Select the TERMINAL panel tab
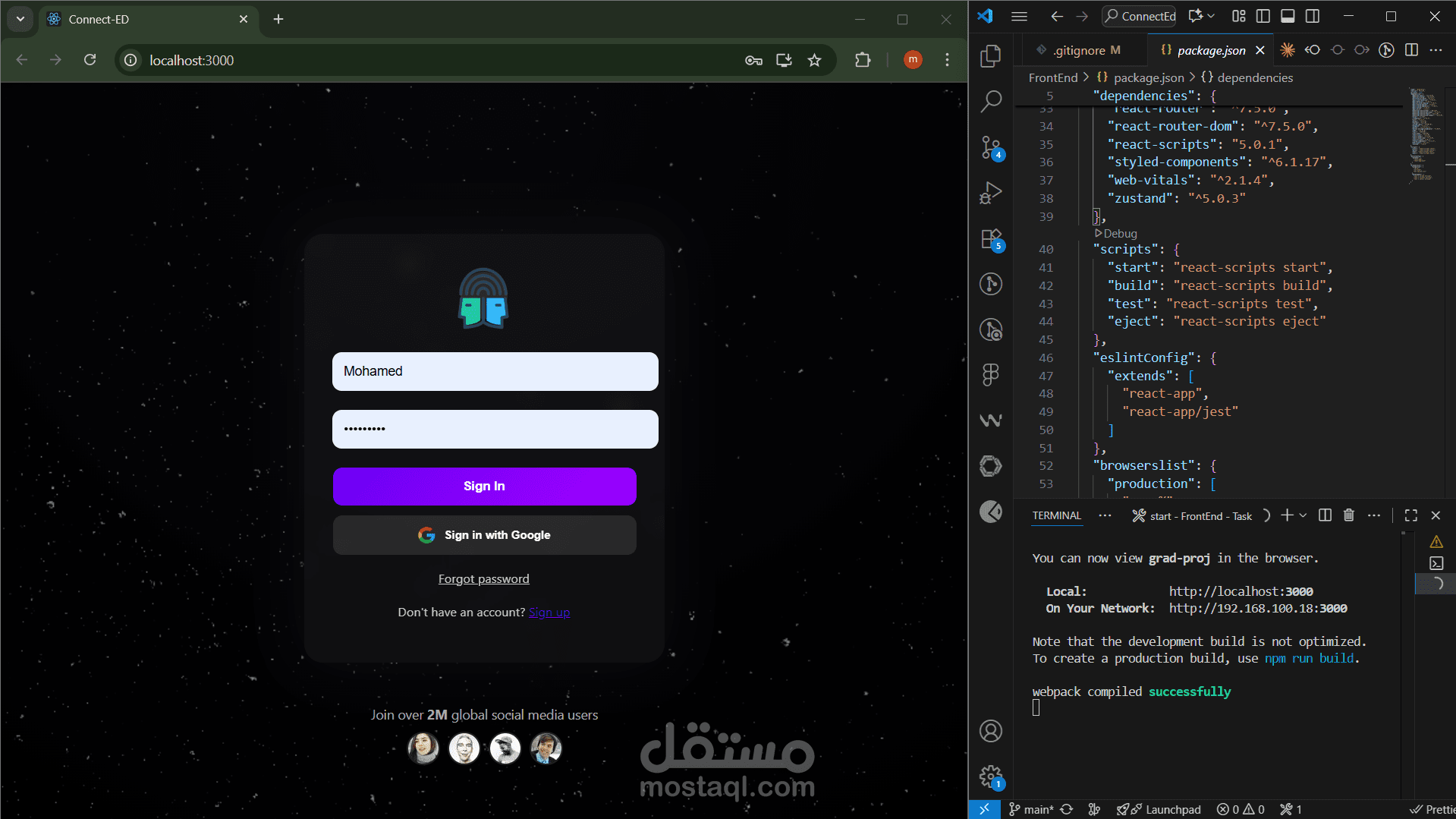This screenshot has width=1456, height=819. [1057, 515]
